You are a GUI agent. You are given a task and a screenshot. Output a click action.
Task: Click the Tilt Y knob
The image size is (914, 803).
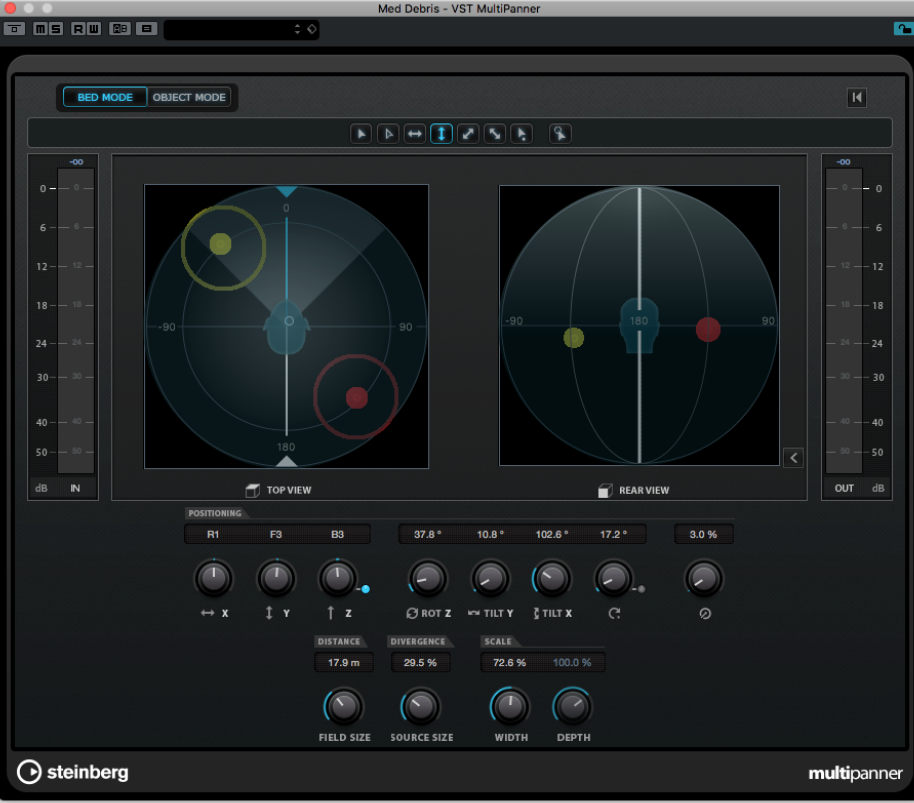point(490,578)
